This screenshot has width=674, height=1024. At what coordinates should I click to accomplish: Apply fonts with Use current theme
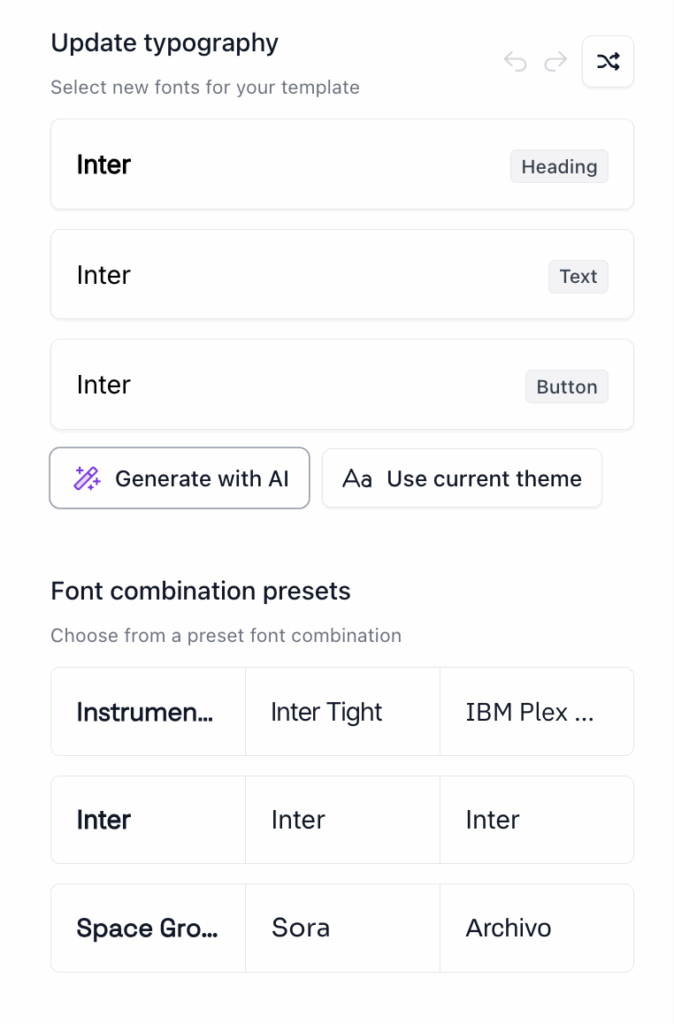click(x=462, y=478)
